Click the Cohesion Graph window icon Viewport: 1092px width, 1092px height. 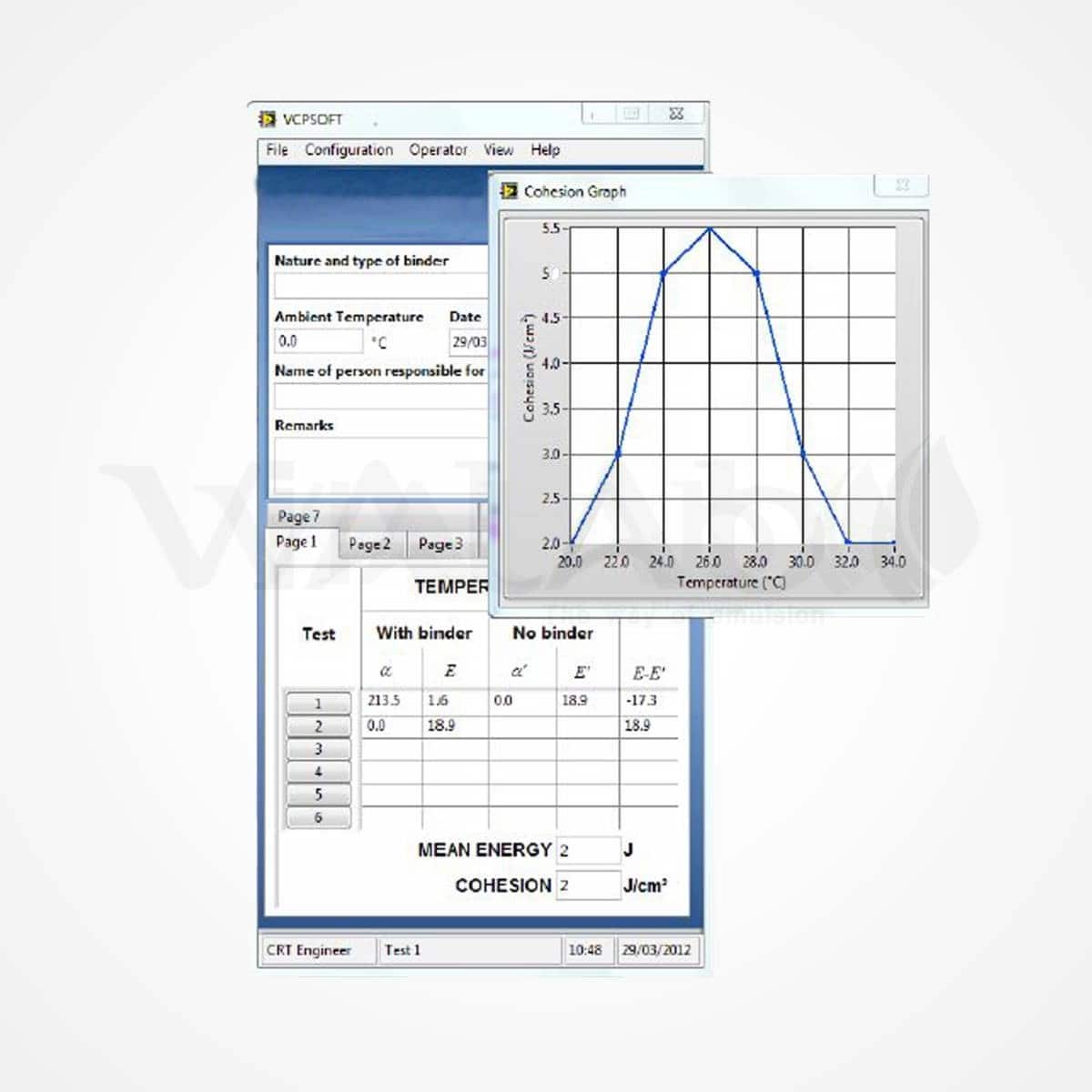click(510, 191)
